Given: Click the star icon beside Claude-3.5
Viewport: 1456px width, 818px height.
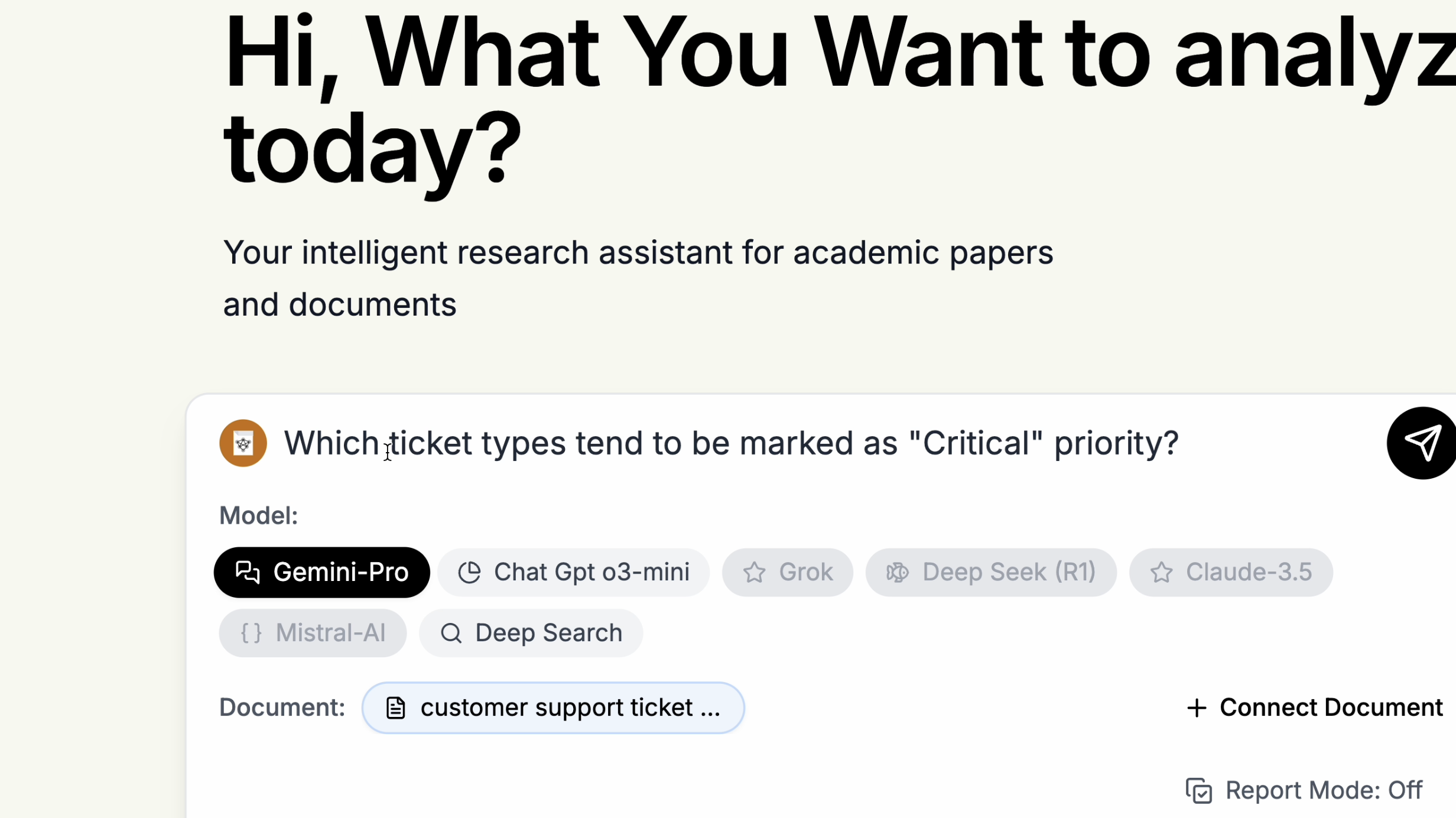Looking at the screenshot, I should tap(1161, 572).
